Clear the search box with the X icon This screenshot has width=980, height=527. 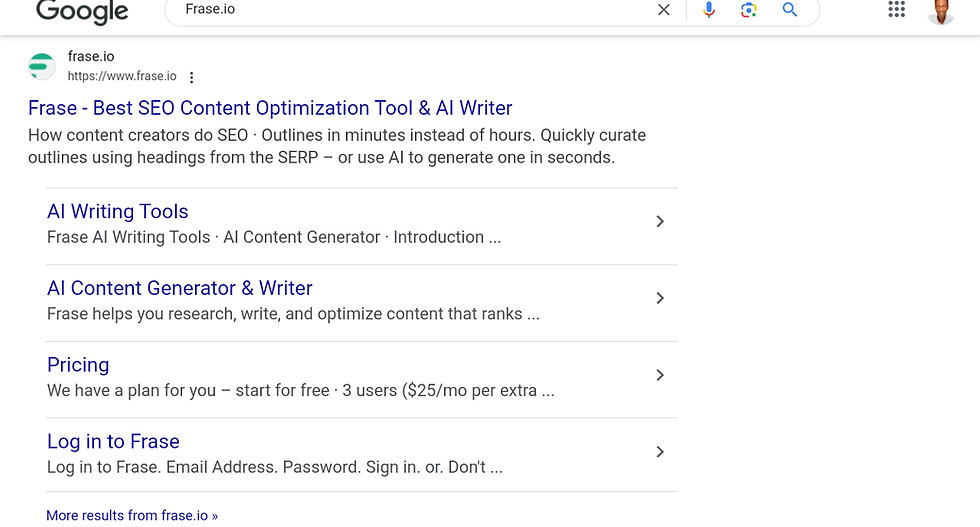pos(664,9)
